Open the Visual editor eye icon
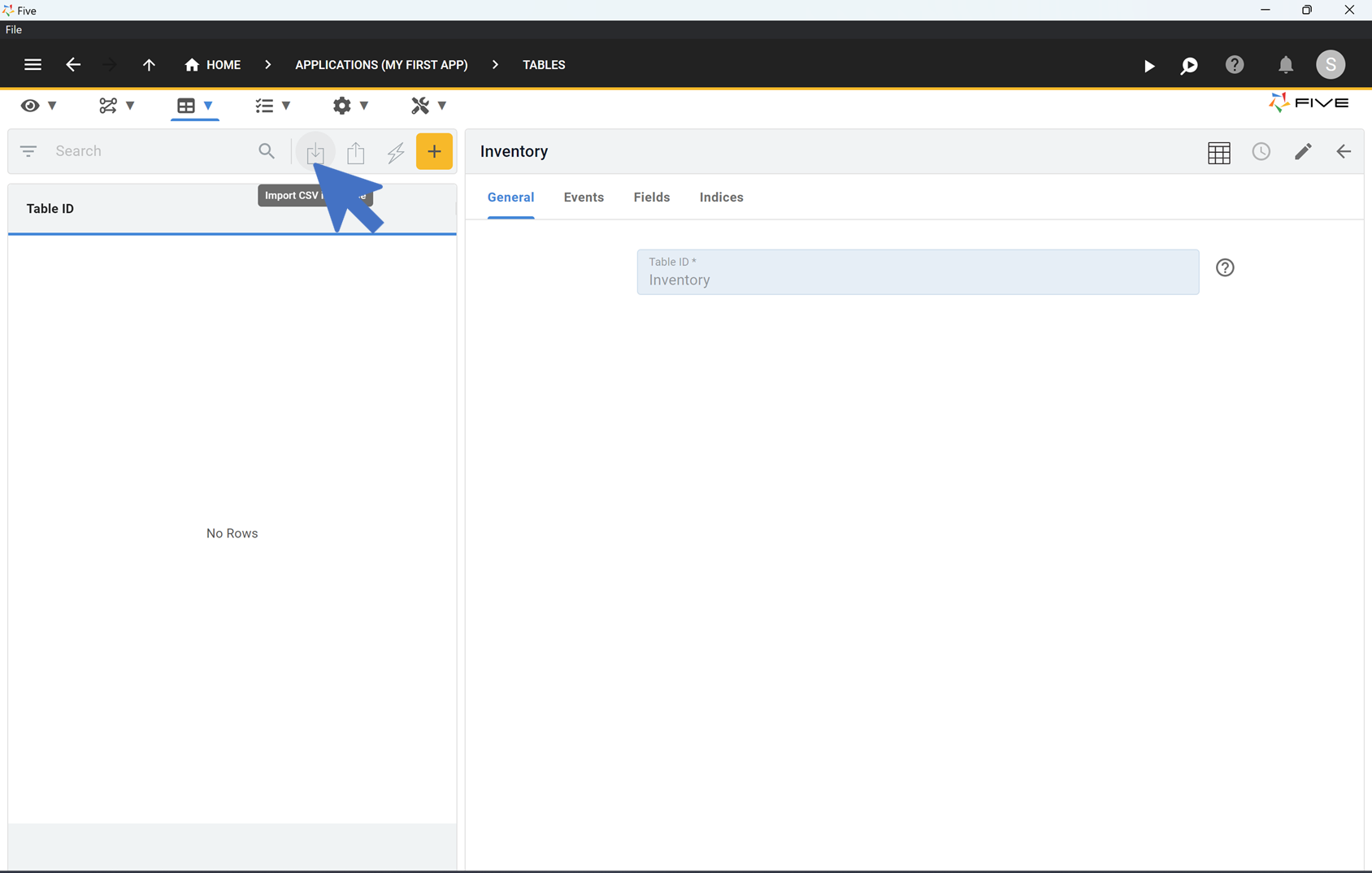The width and height of the screenshot is (1372, 873). coord(29,105)
